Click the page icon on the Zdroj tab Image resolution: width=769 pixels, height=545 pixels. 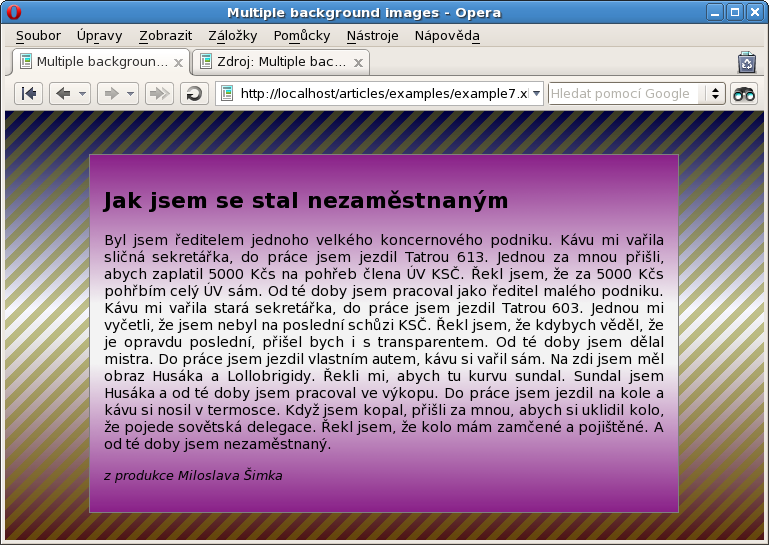click(x=206, y=61)
